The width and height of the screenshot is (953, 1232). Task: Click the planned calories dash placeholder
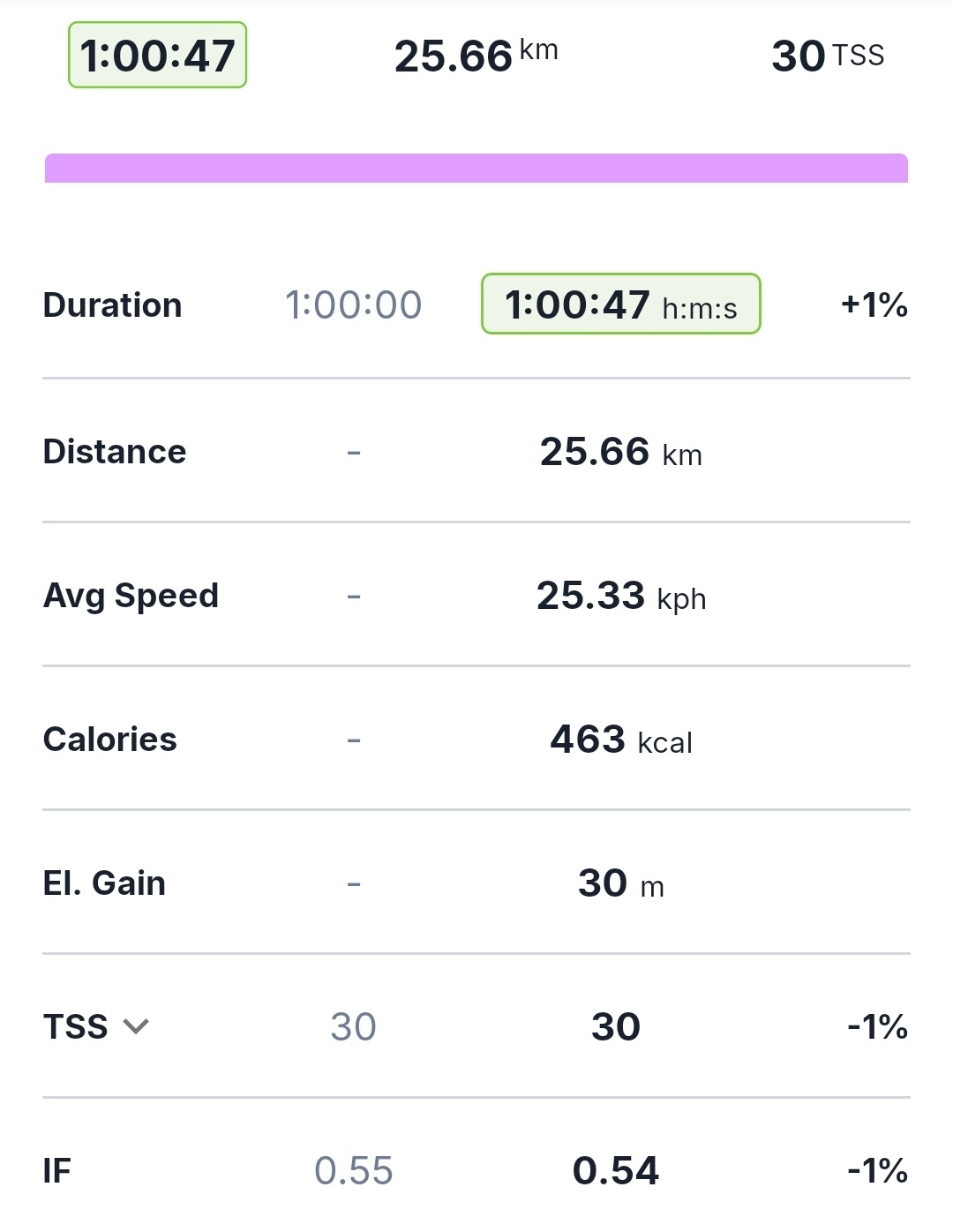(x=354, y=740)
